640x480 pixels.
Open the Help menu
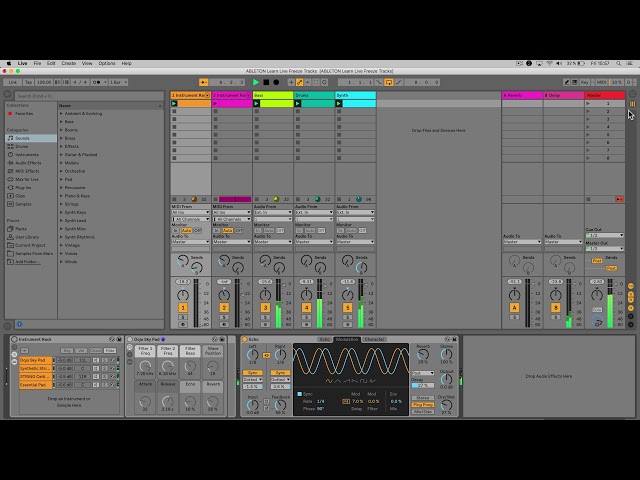coord(127,63)
